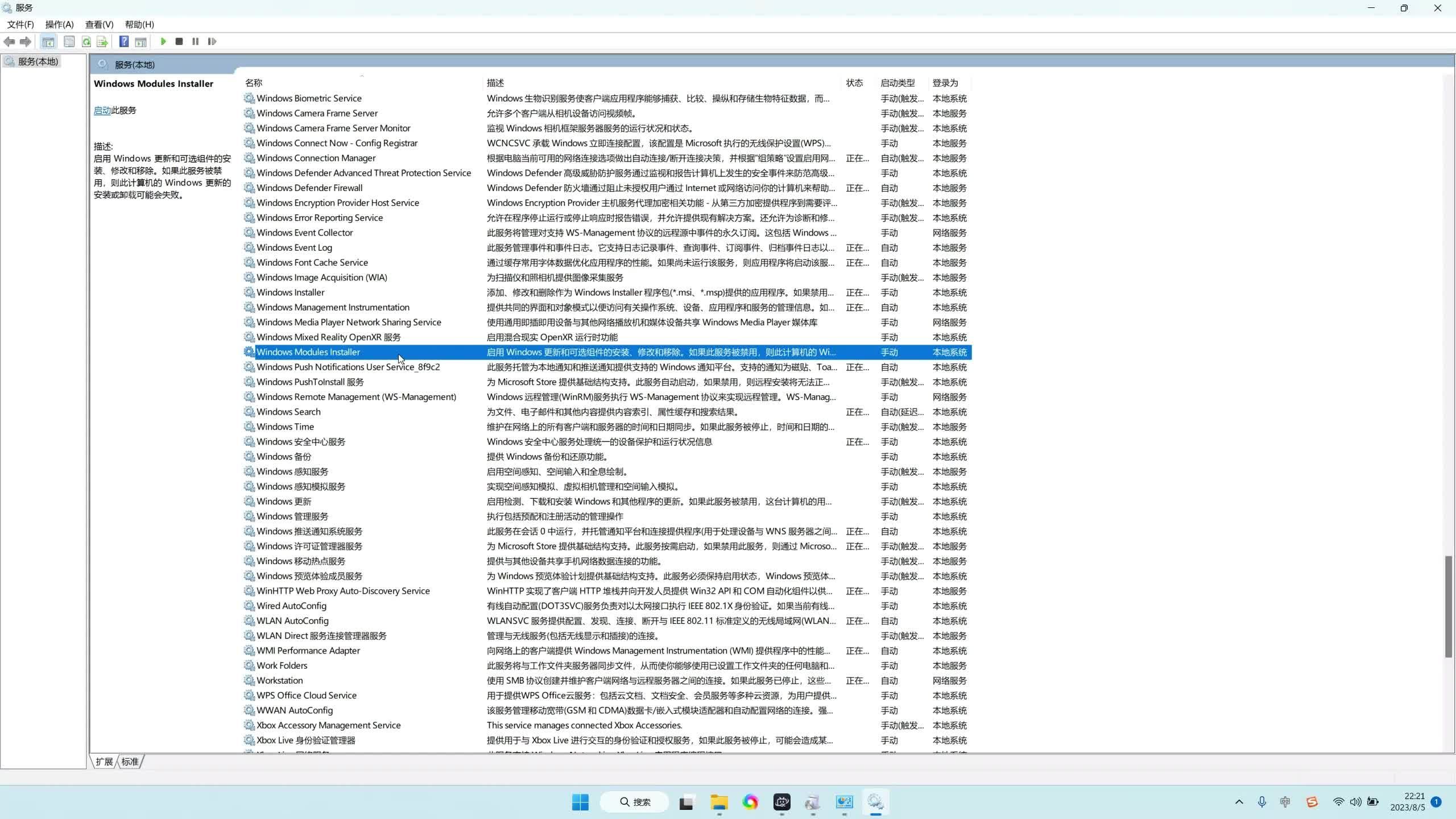
Task: Click gear icon beside Work Folders
Action: coord(249,665)
